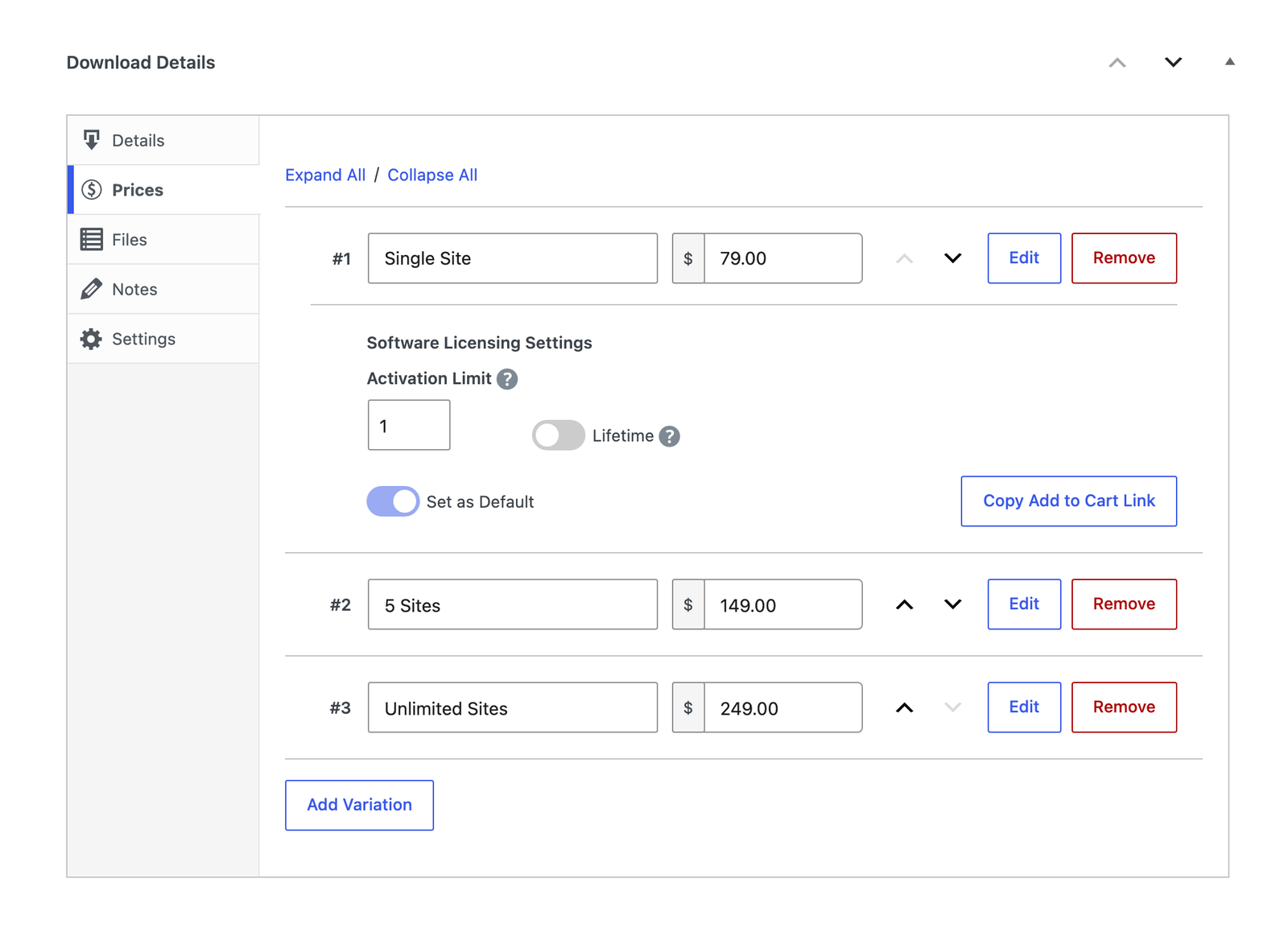Enable the Lifetime toggle
Image resolution: width=1288 pixels, height=944 pixels.
(559, 435)
